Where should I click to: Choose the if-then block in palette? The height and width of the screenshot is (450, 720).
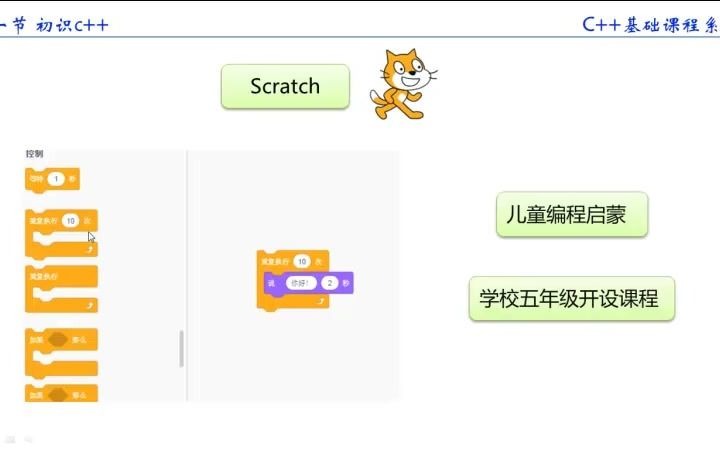click(61, 354)
